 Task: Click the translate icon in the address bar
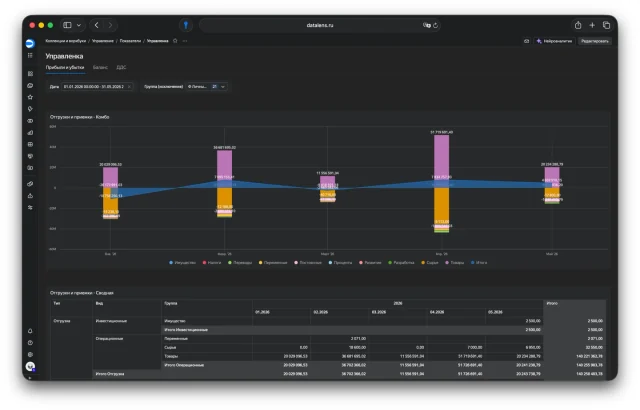tap(427, 25)
